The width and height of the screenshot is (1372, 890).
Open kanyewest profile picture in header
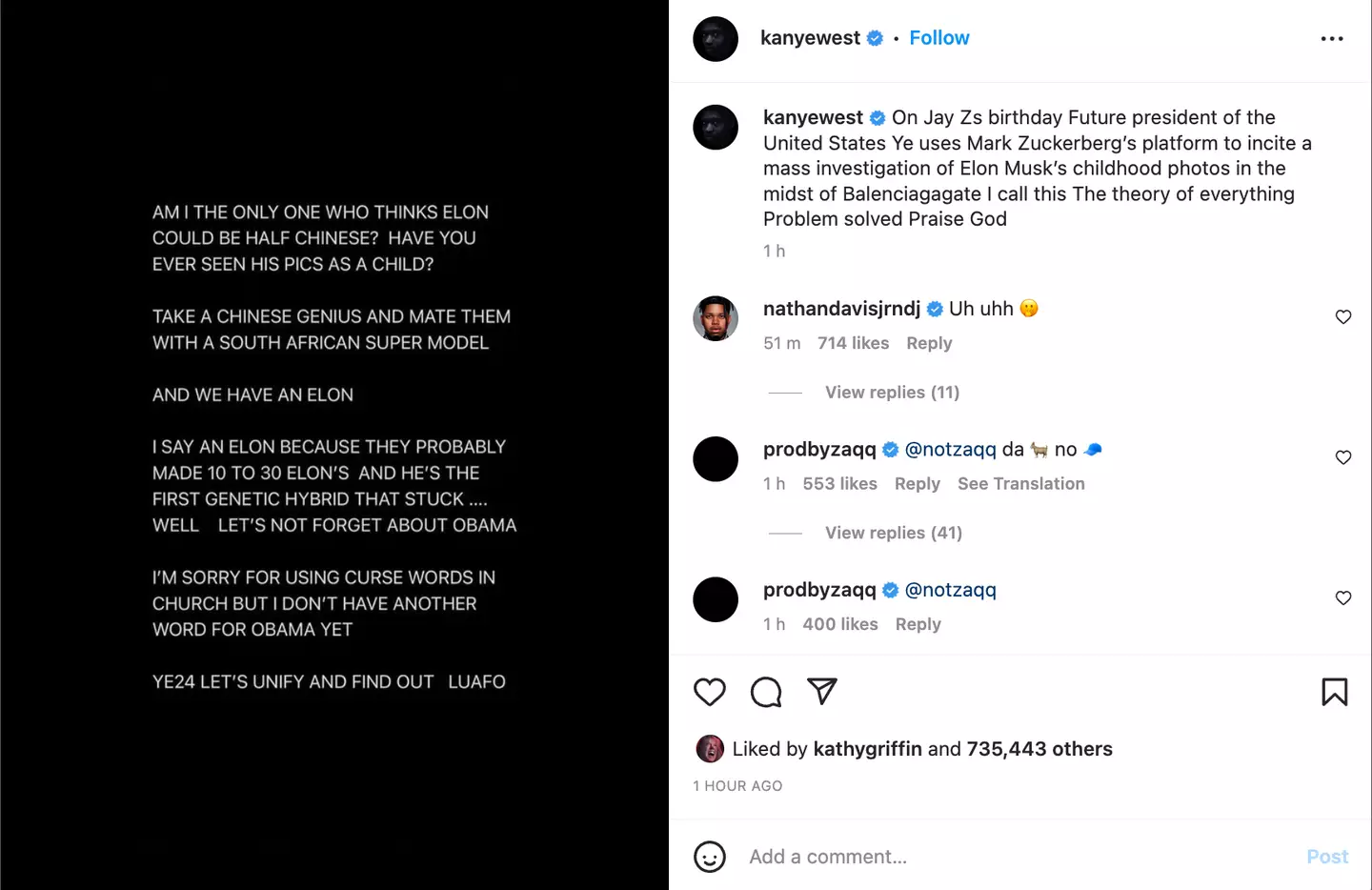[x=716, y=39]
